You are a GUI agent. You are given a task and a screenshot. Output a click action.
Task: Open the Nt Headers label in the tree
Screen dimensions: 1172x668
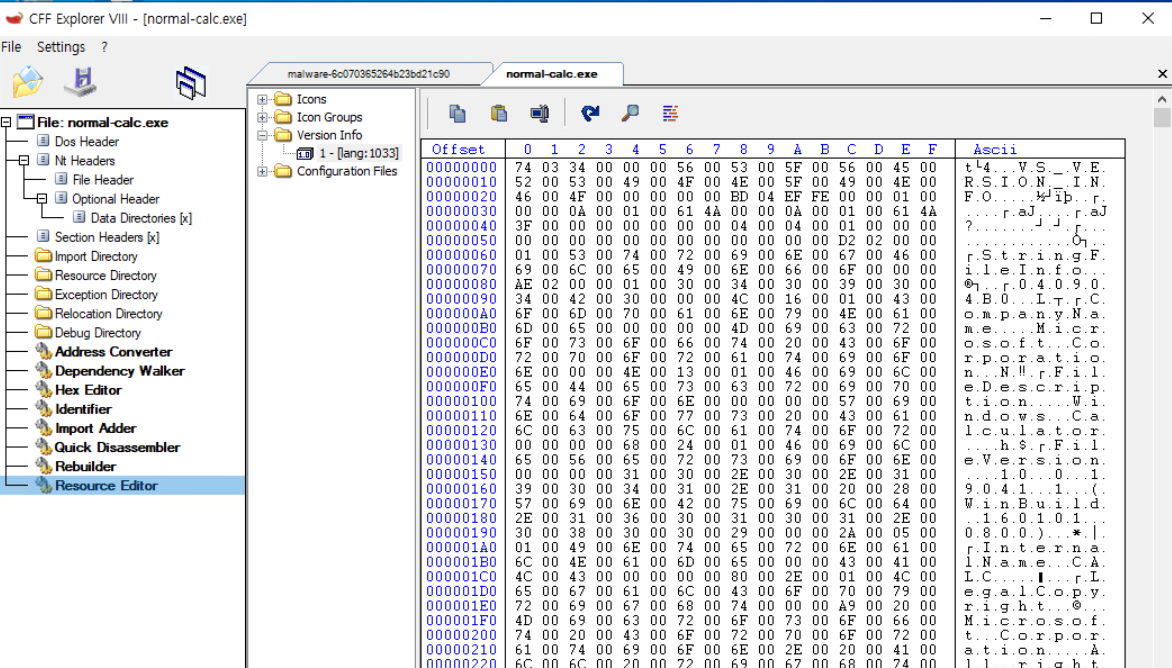coord(84,160)
